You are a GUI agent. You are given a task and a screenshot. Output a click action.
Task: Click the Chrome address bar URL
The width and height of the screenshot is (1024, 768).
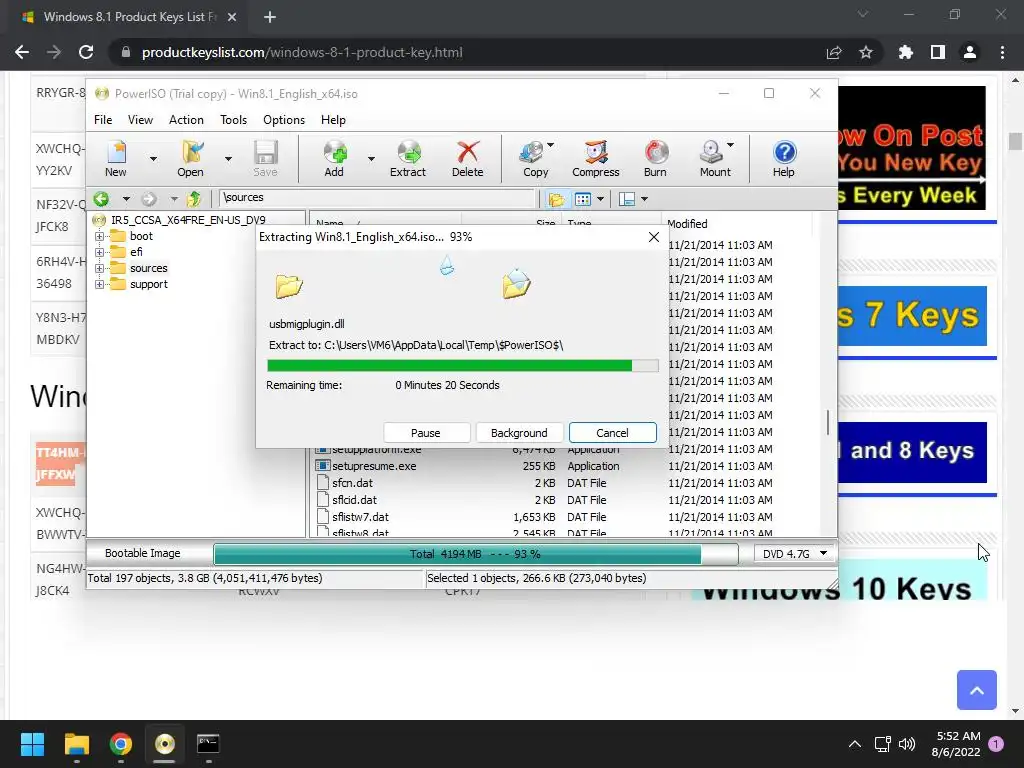(x=302, y=52)
